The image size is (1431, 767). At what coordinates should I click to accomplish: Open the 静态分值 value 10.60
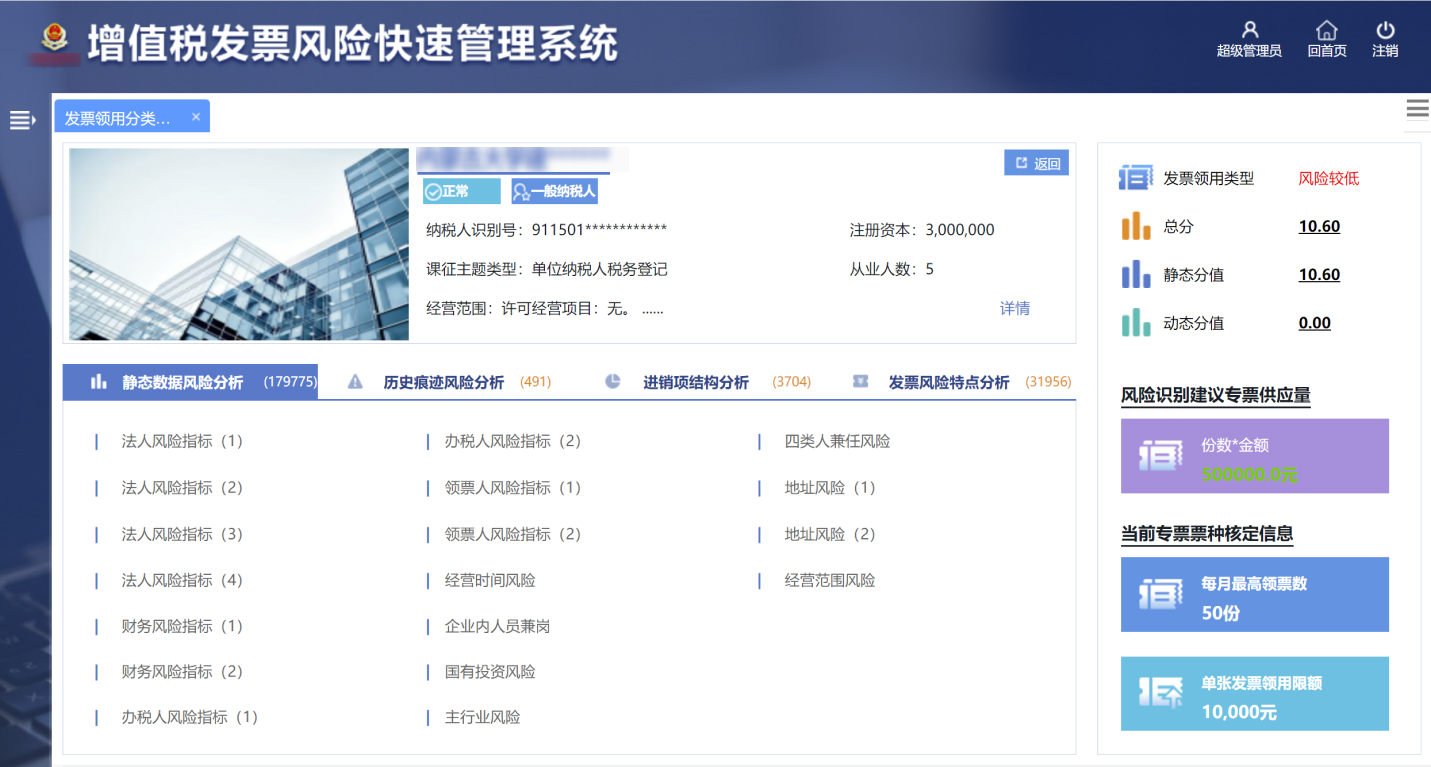pyautogui.click(x=1319, y=275)
